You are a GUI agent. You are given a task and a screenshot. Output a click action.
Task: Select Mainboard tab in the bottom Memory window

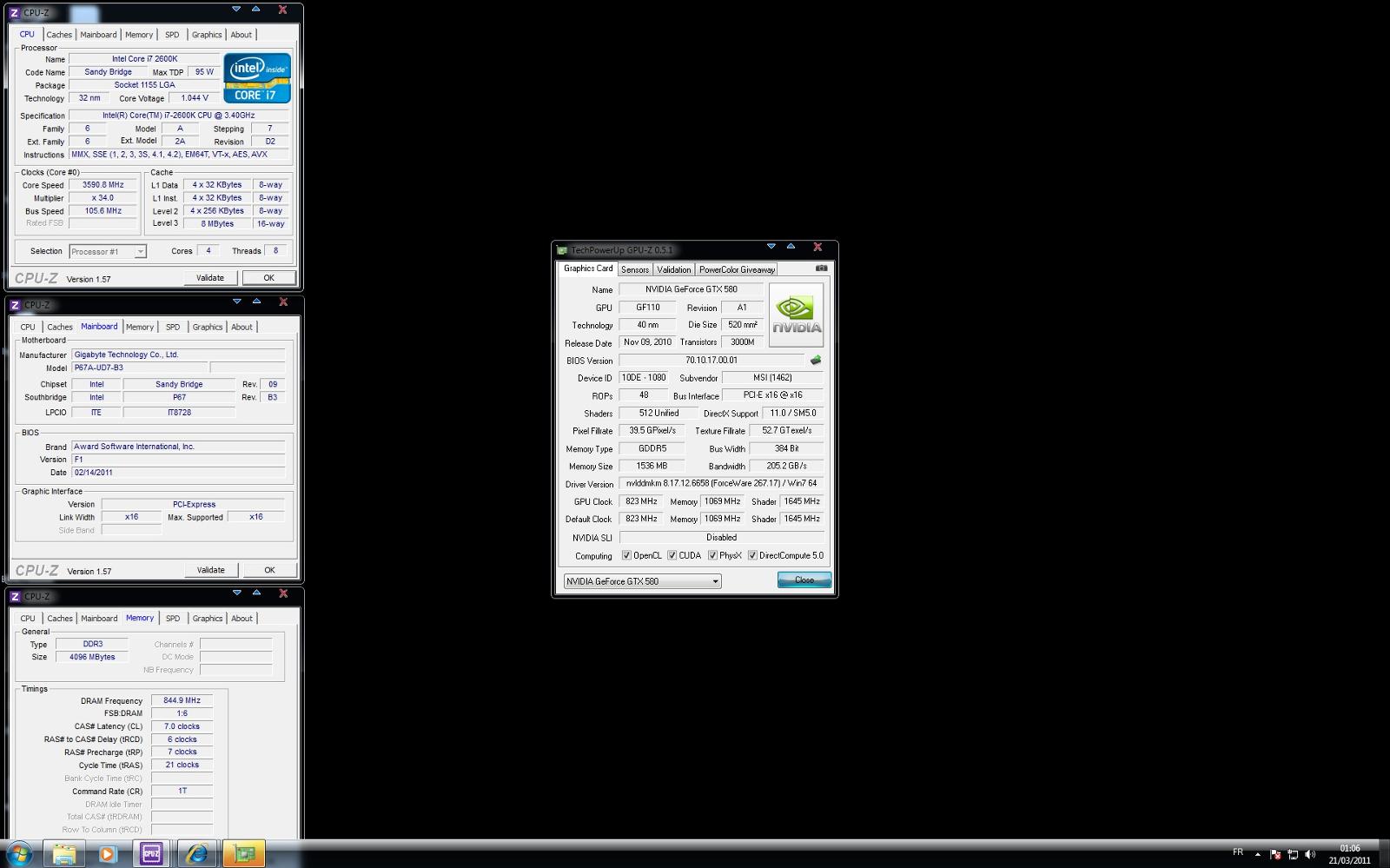click(x=99, y=619)
